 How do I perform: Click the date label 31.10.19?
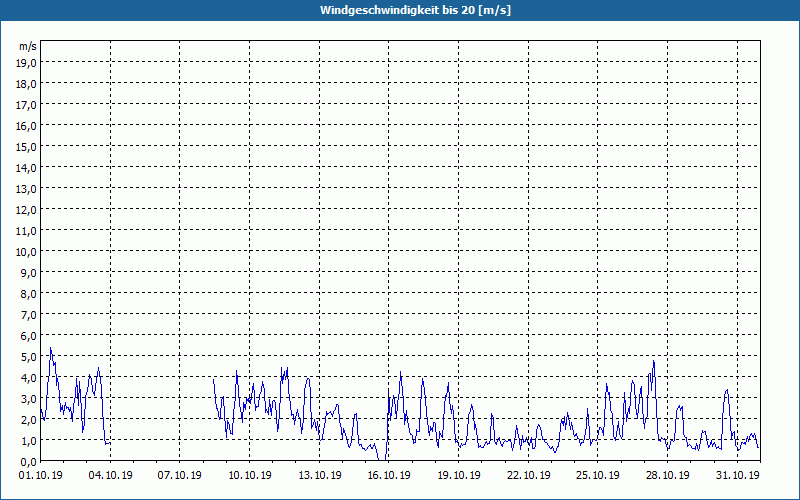[737, 476]
